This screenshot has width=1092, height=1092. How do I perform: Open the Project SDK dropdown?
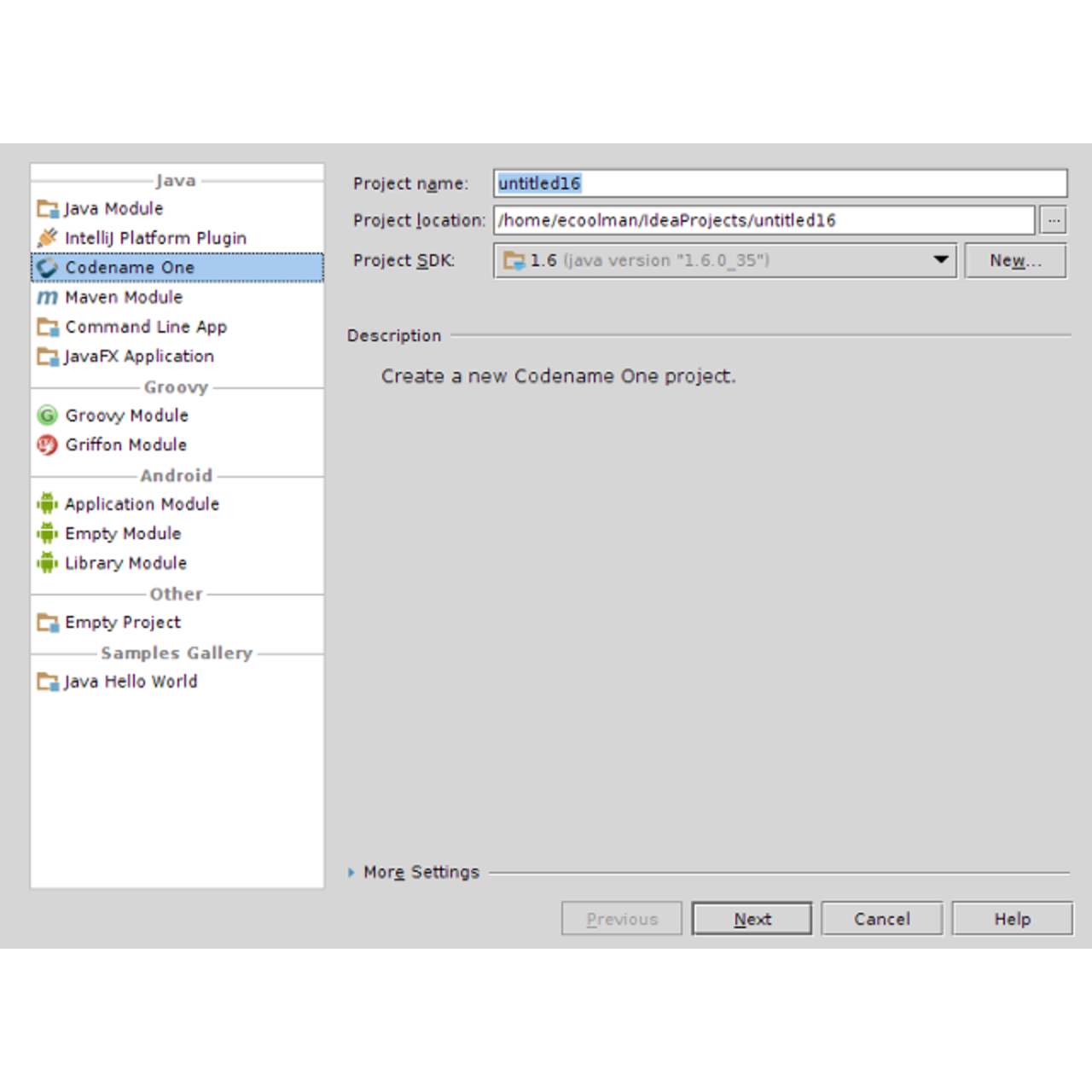[x=725, y=261]
